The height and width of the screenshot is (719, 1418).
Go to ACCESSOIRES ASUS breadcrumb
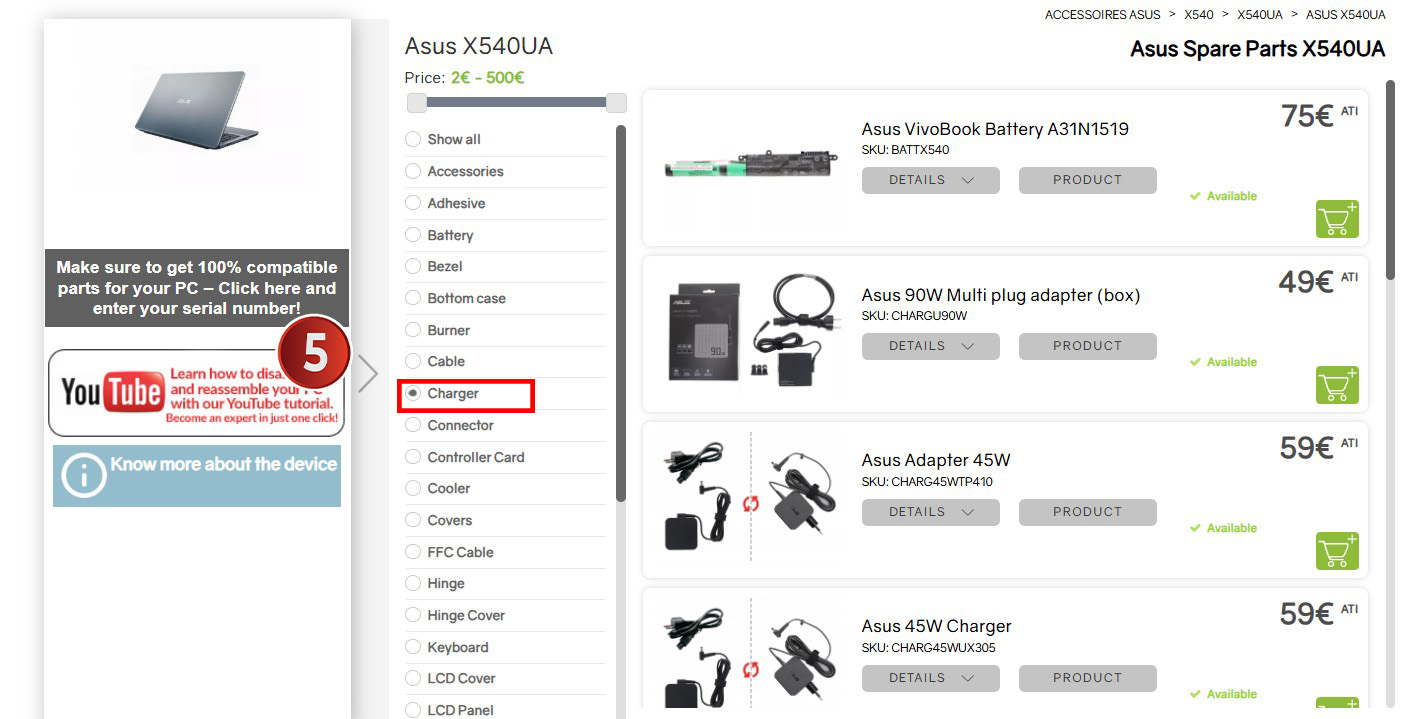pyautogui.click(x=1103, y=15)
